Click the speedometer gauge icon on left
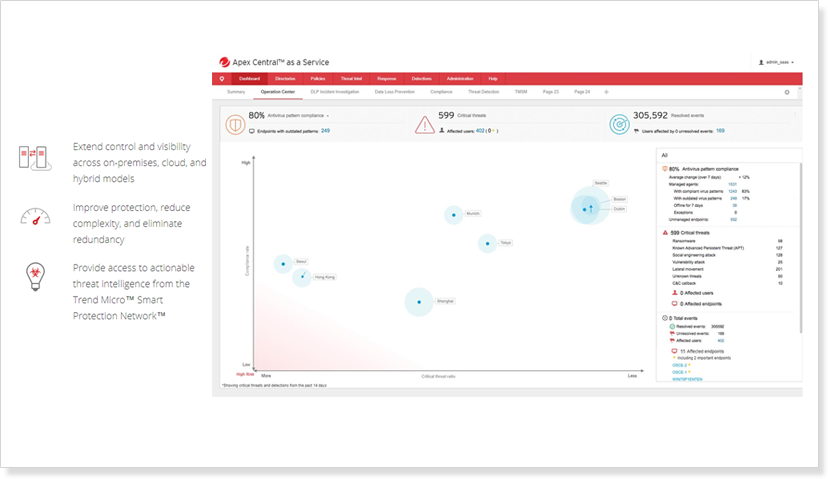 point(35,217)
